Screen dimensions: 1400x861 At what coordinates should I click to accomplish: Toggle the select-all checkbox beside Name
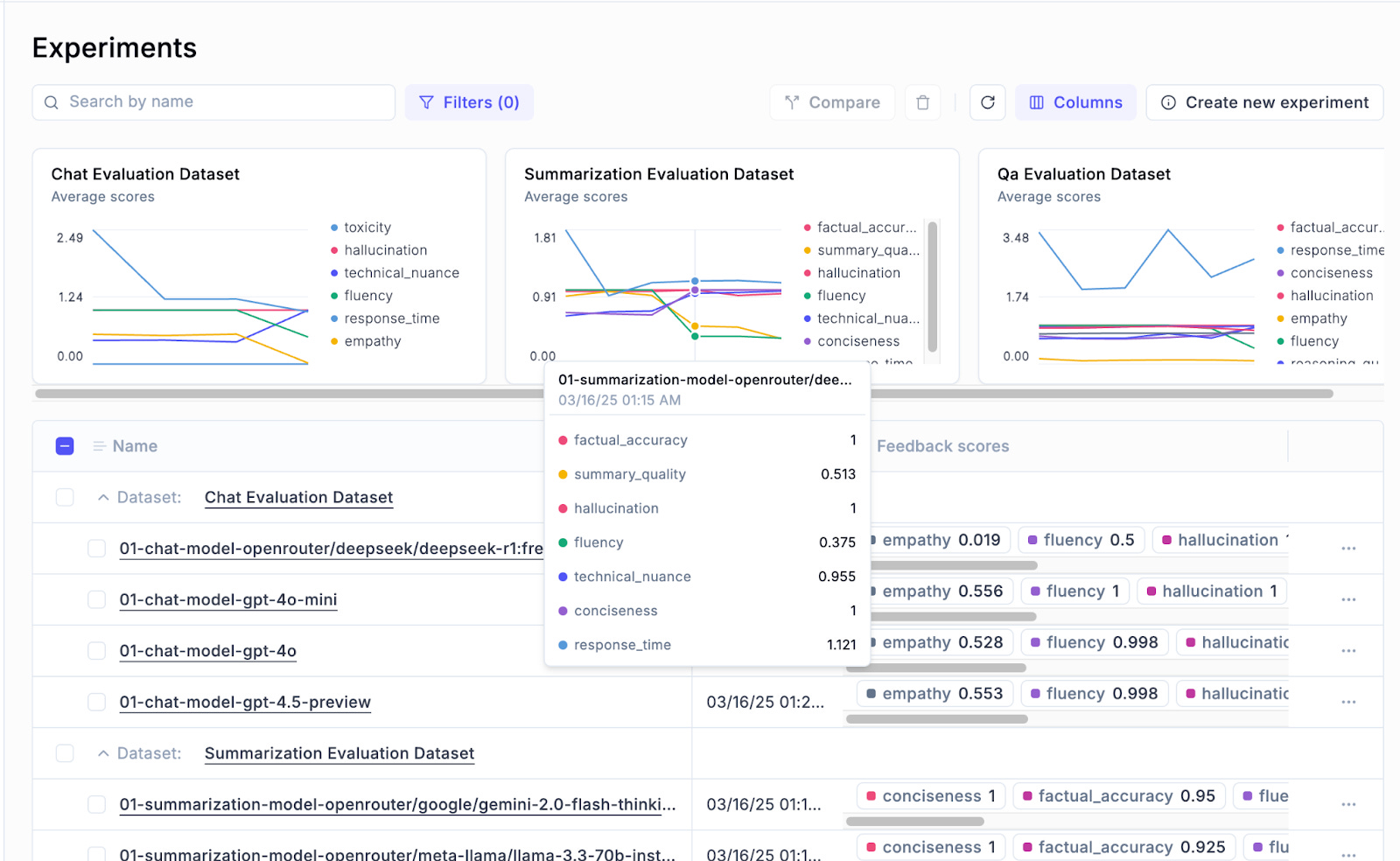pyautogui.click(x=65, y=446)
